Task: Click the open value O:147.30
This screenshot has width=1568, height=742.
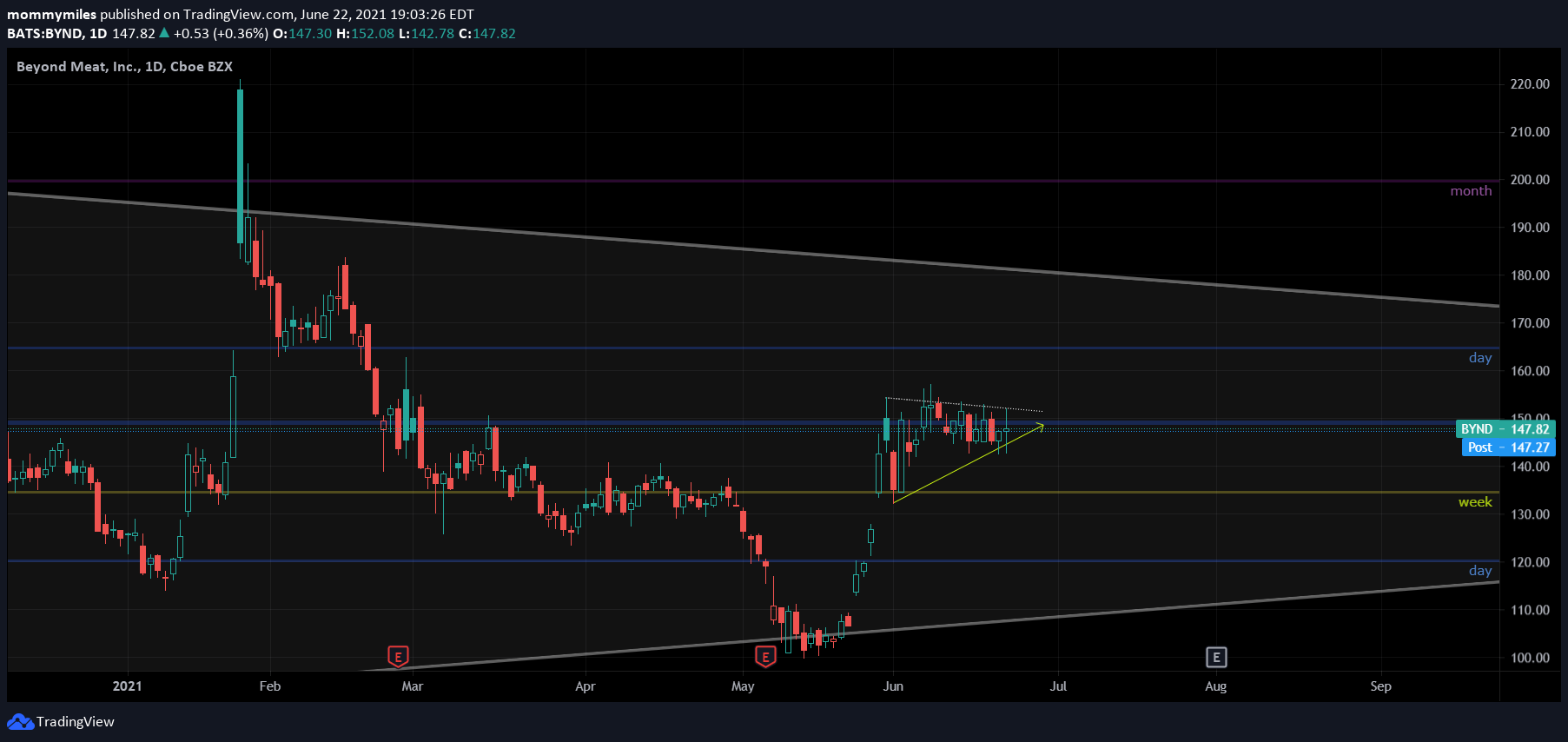Action: [x=302, y=34]
